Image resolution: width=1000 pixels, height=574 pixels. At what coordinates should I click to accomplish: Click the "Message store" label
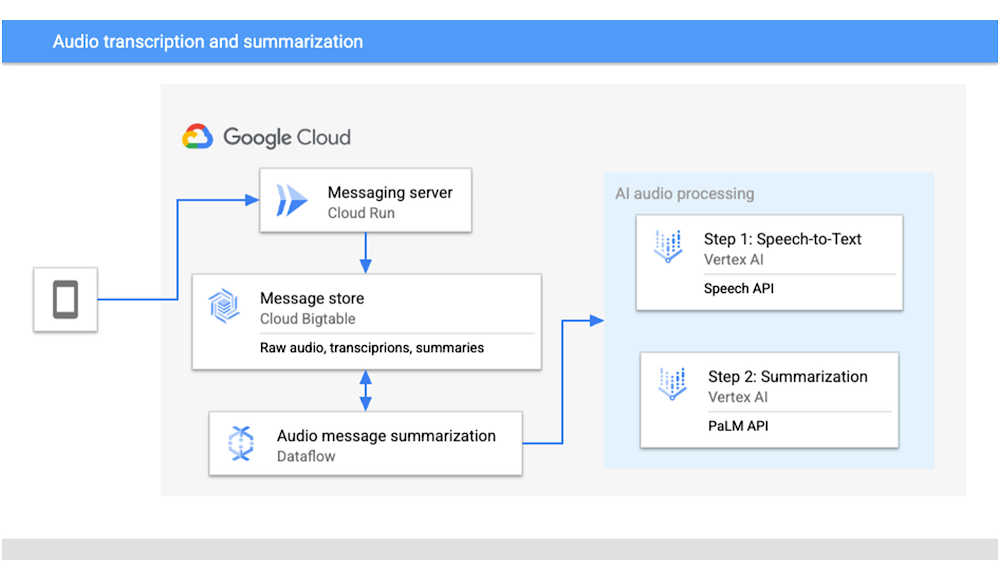[x=312, y=298]
